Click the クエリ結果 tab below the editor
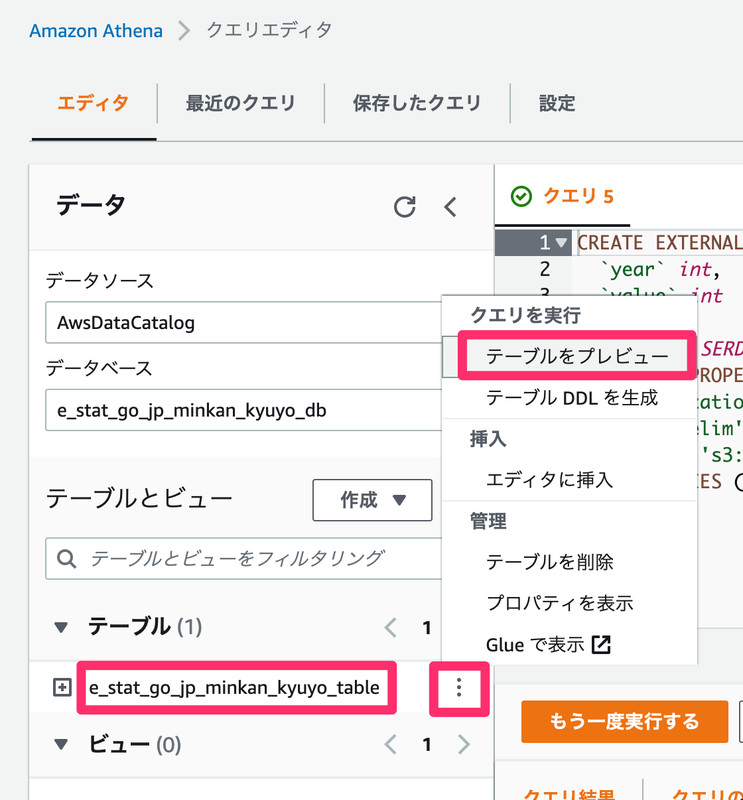Image resolution: width=743 pixels, height=800 pixels. pyautogui.click(x=568, y=793)
